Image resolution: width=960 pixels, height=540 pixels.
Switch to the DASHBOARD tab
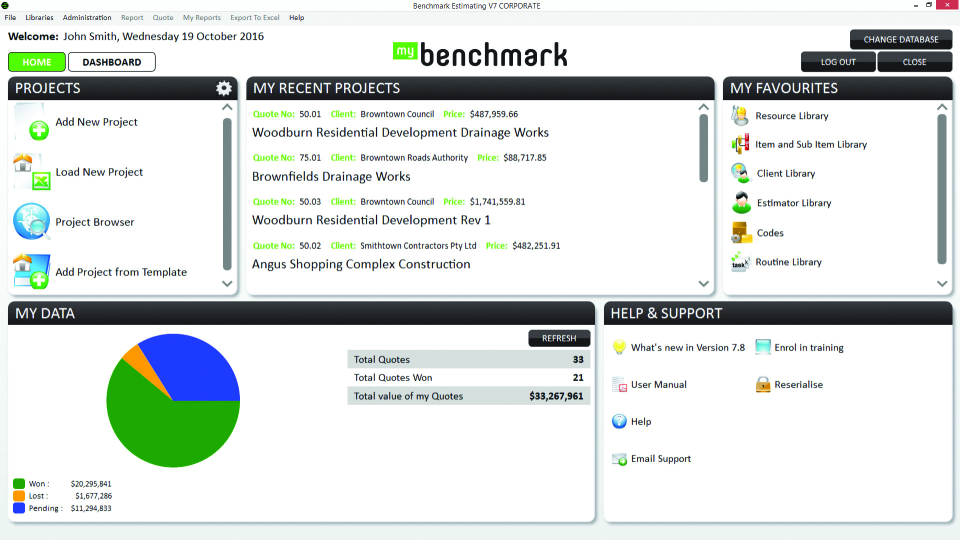click(111, 62)
